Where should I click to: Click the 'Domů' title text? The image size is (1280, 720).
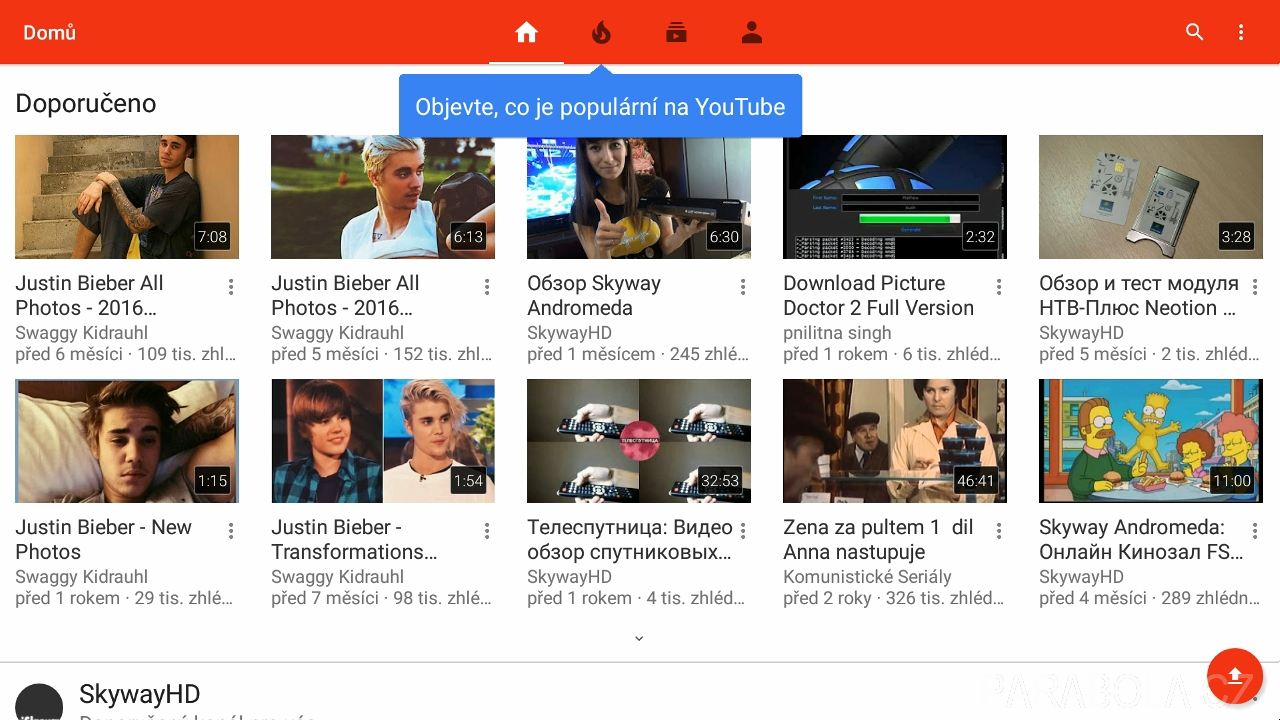49,32
